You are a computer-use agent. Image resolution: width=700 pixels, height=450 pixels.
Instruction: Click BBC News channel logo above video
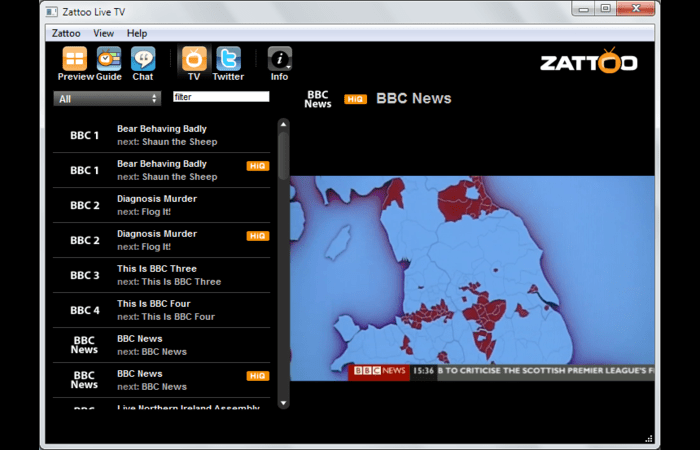[x=318, y=99]
